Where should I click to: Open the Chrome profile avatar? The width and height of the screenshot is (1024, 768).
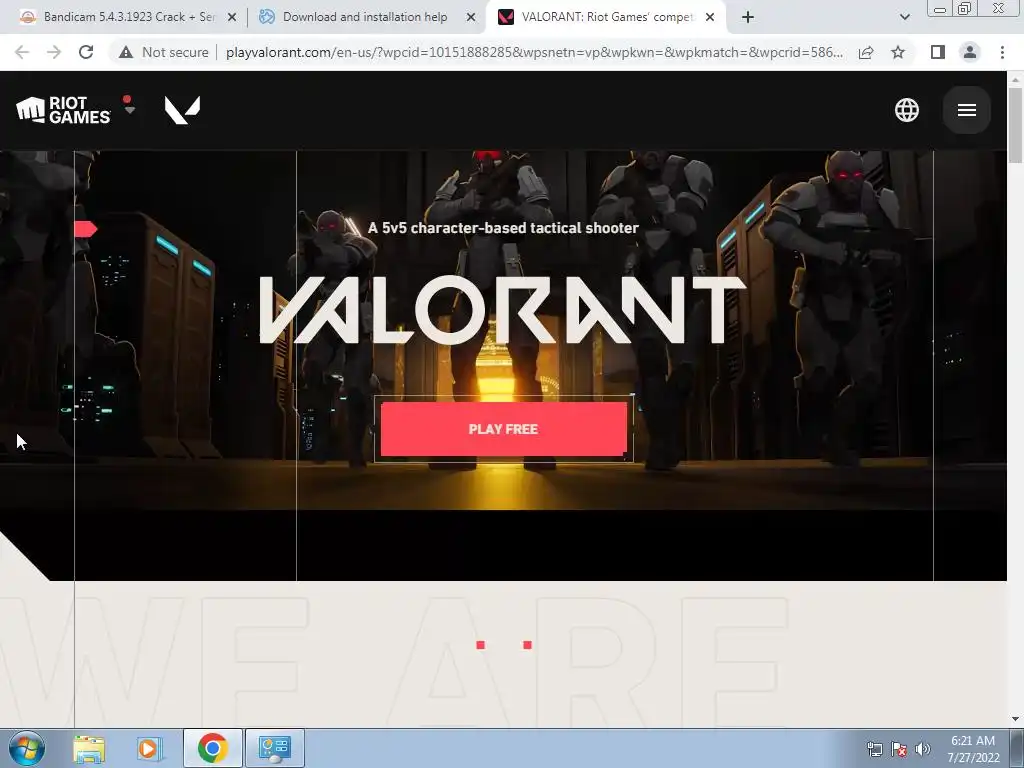pyautogui.click(x=970, y=52)
